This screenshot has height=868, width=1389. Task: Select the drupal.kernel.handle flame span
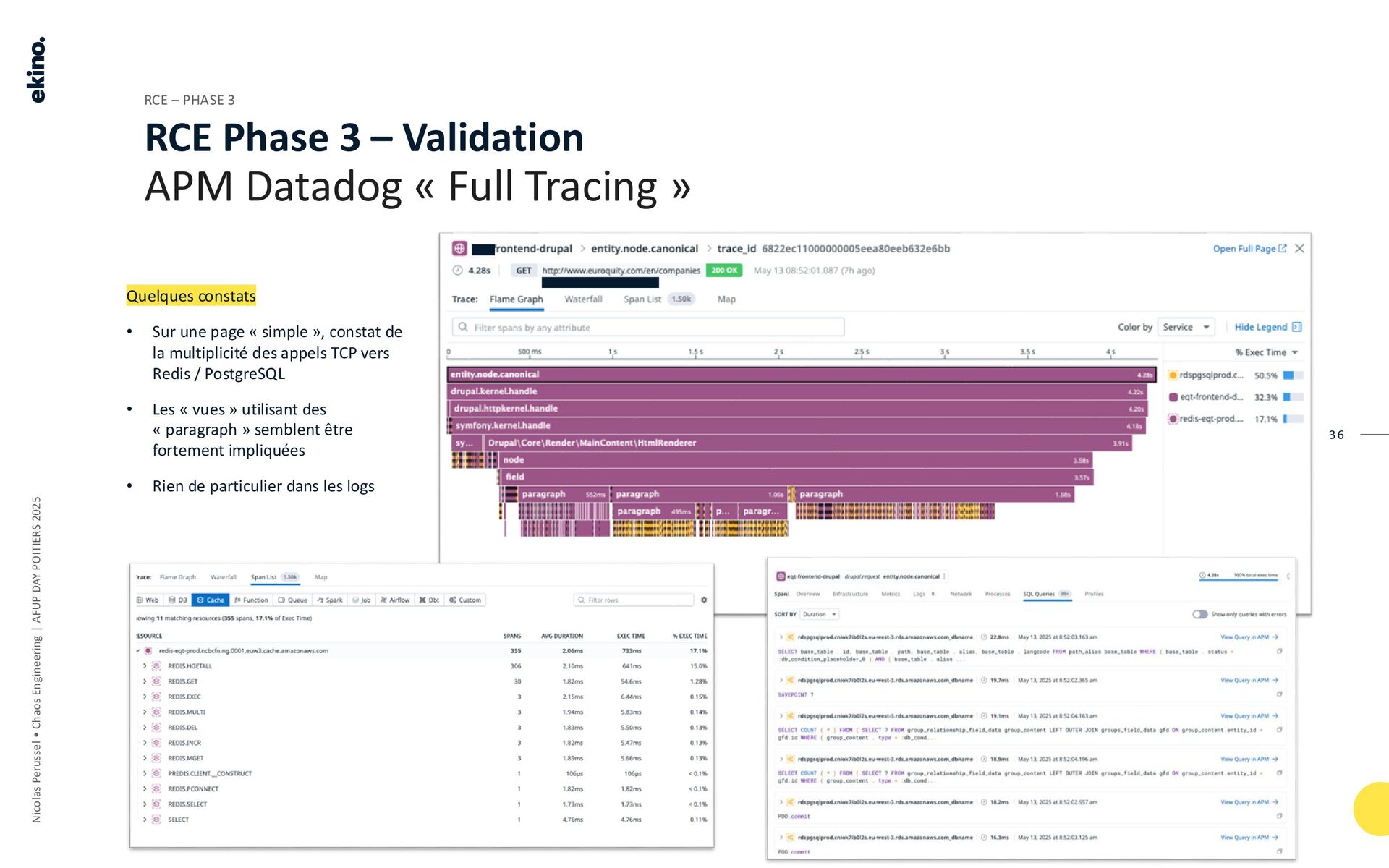click(797, 391)
